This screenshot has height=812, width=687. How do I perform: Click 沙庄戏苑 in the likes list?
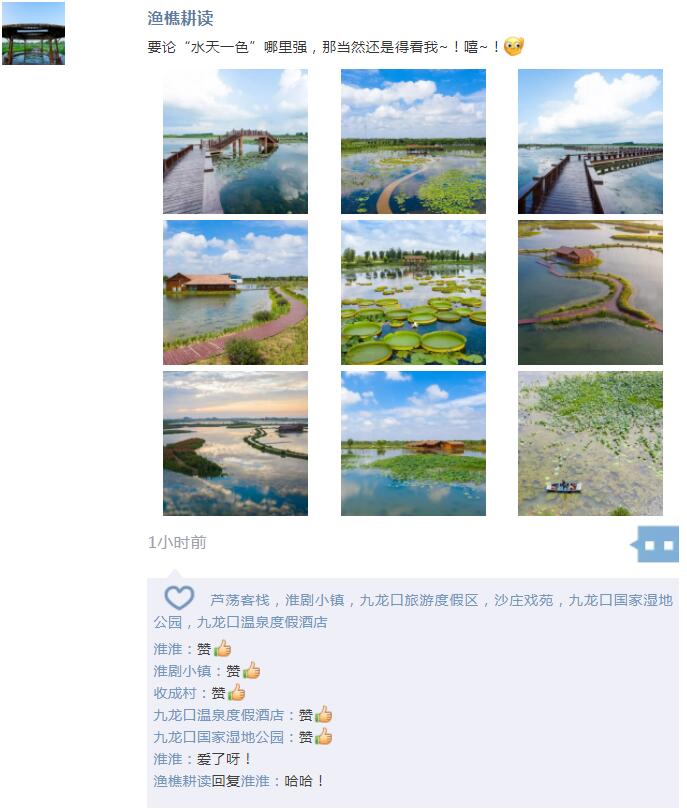pos(523,600)
